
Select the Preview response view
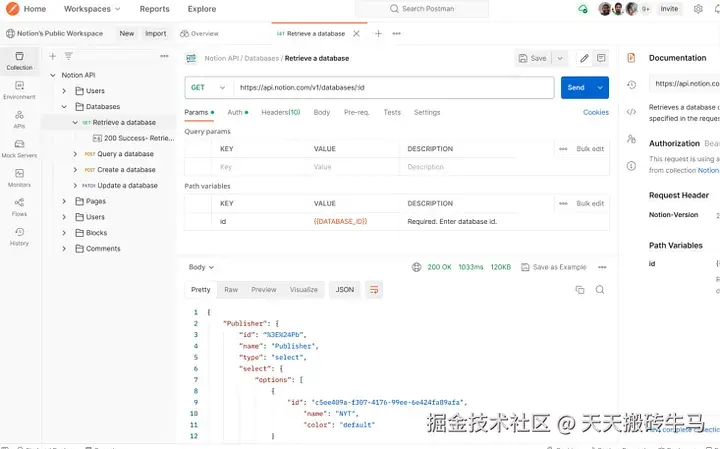(x=264, y=290)
